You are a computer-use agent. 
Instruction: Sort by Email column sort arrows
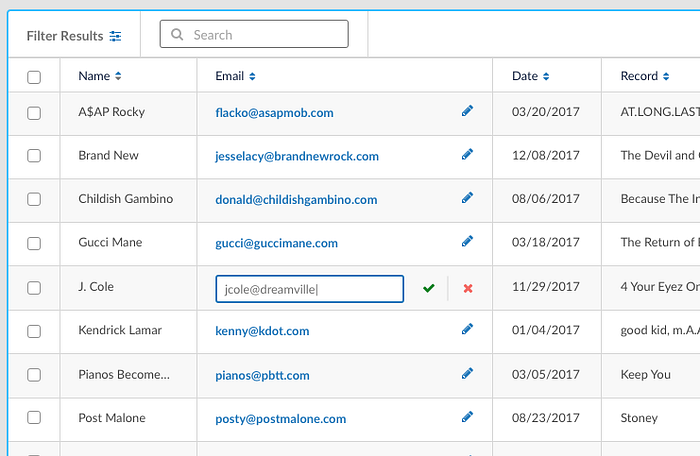click(252, 76)
